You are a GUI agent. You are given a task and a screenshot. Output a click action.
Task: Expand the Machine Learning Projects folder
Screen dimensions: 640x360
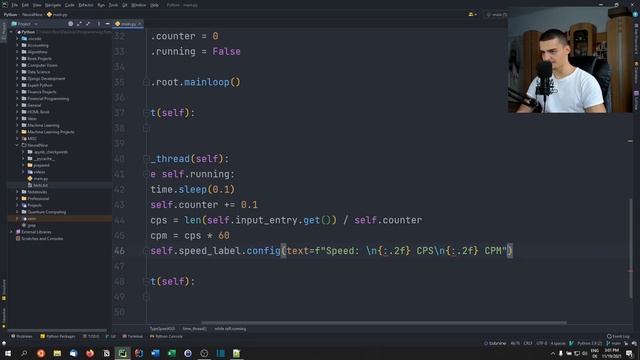click(x=18, y=132)
